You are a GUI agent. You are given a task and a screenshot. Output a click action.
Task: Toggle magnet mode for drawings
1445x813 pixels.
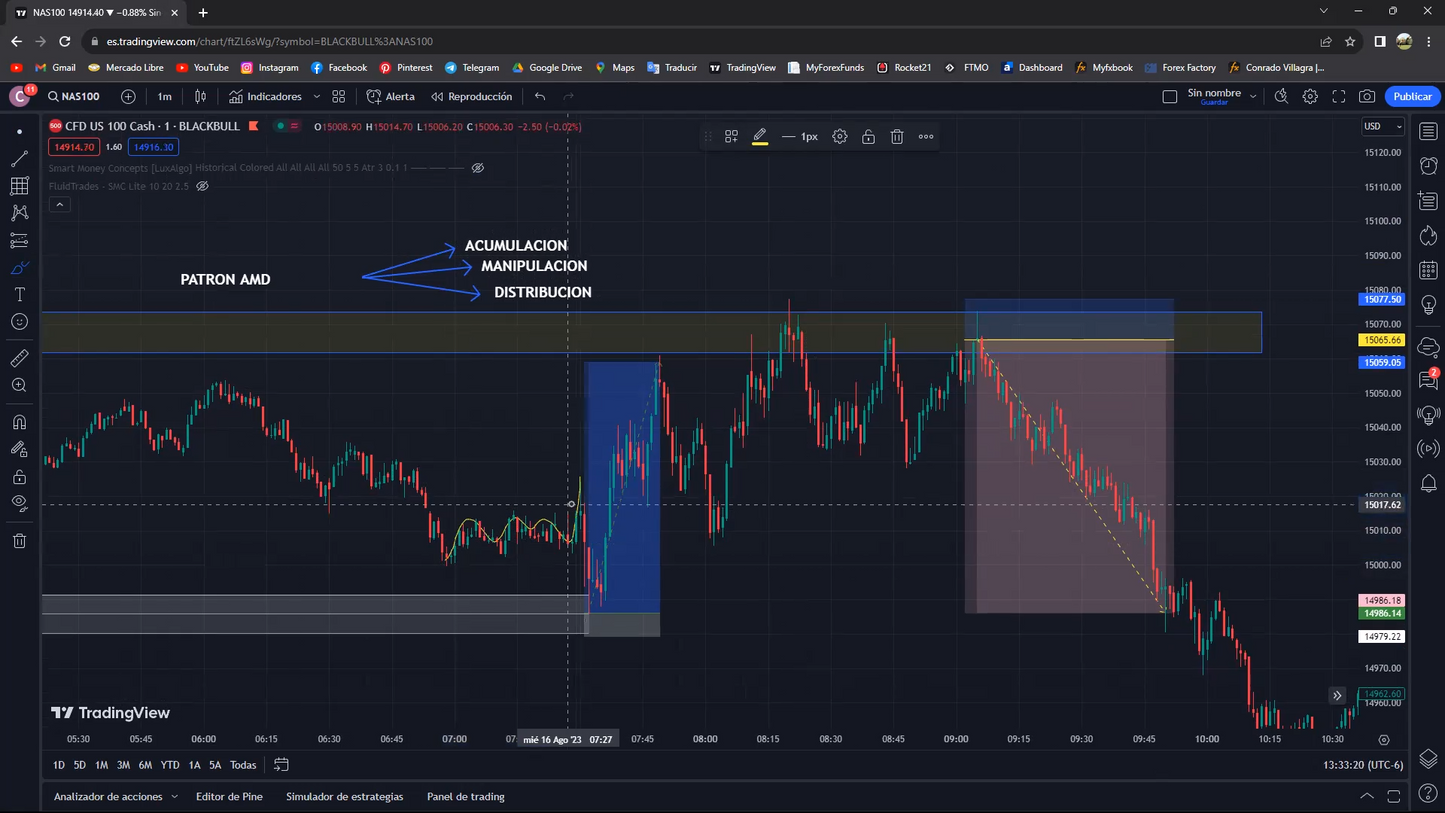coord(19,421)
